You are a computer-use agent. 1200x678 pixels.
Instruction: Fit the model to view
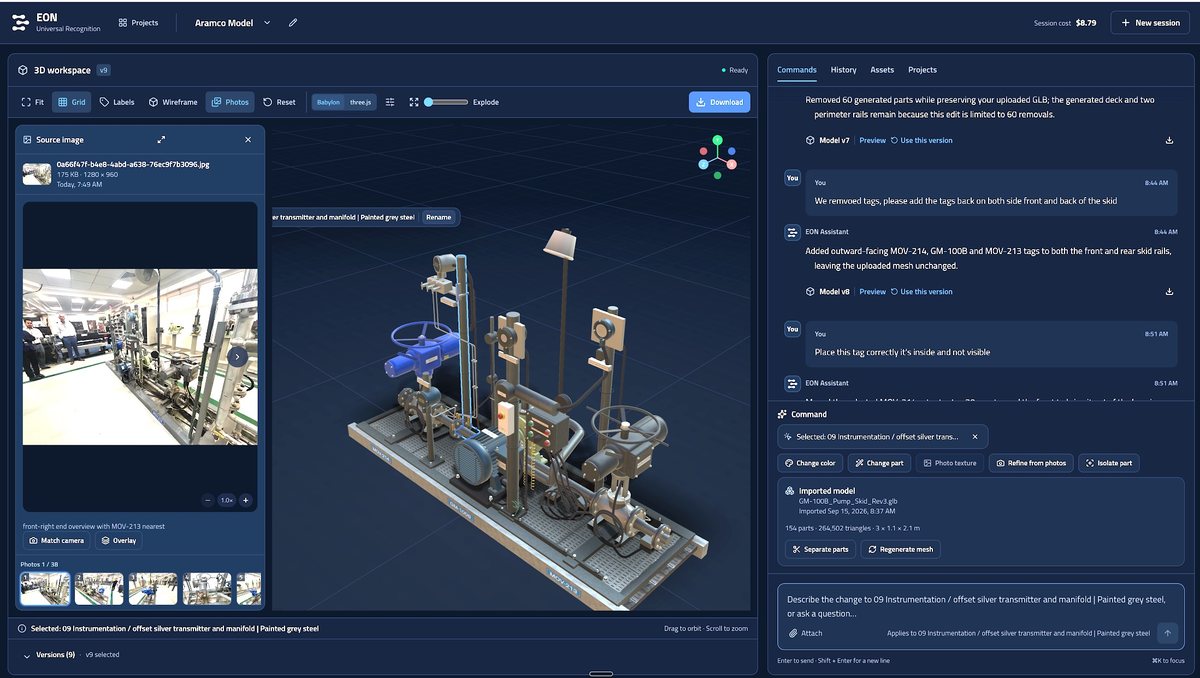(x=33, y=102)
